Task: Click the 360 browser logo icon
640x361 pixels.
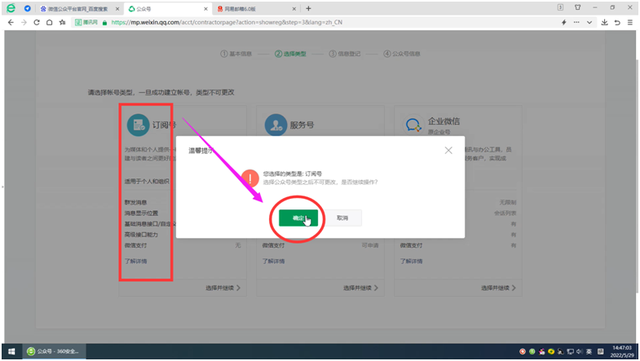Action: point(11,8)
